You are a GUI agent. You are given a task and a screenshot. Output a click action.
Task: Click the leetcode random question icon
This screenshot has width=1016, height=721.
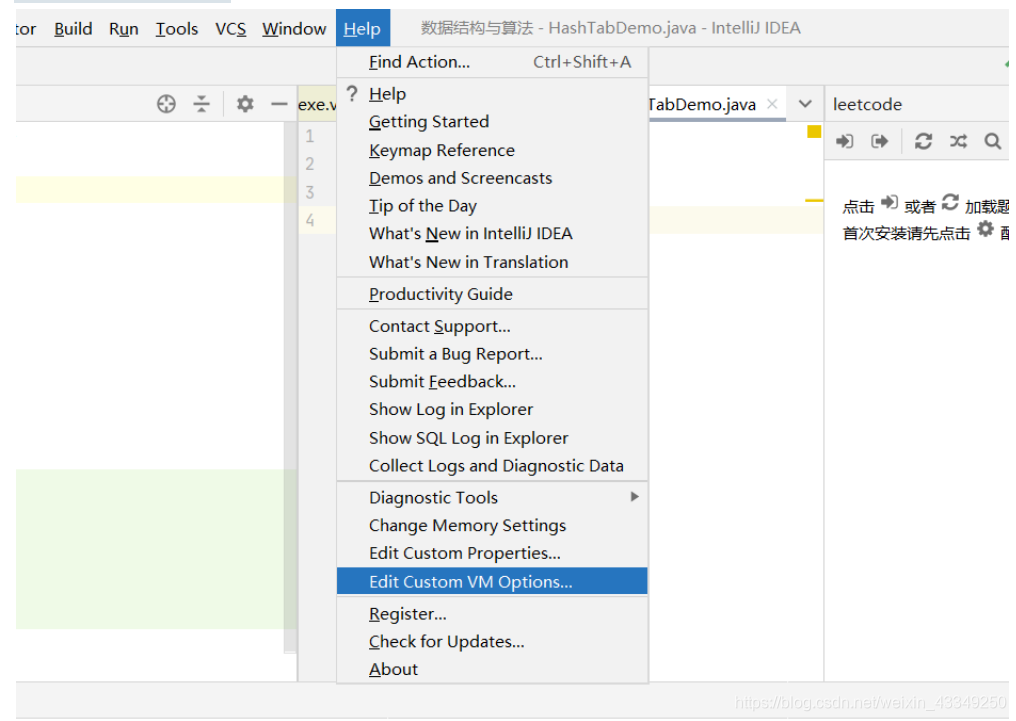tap(958, 141)
